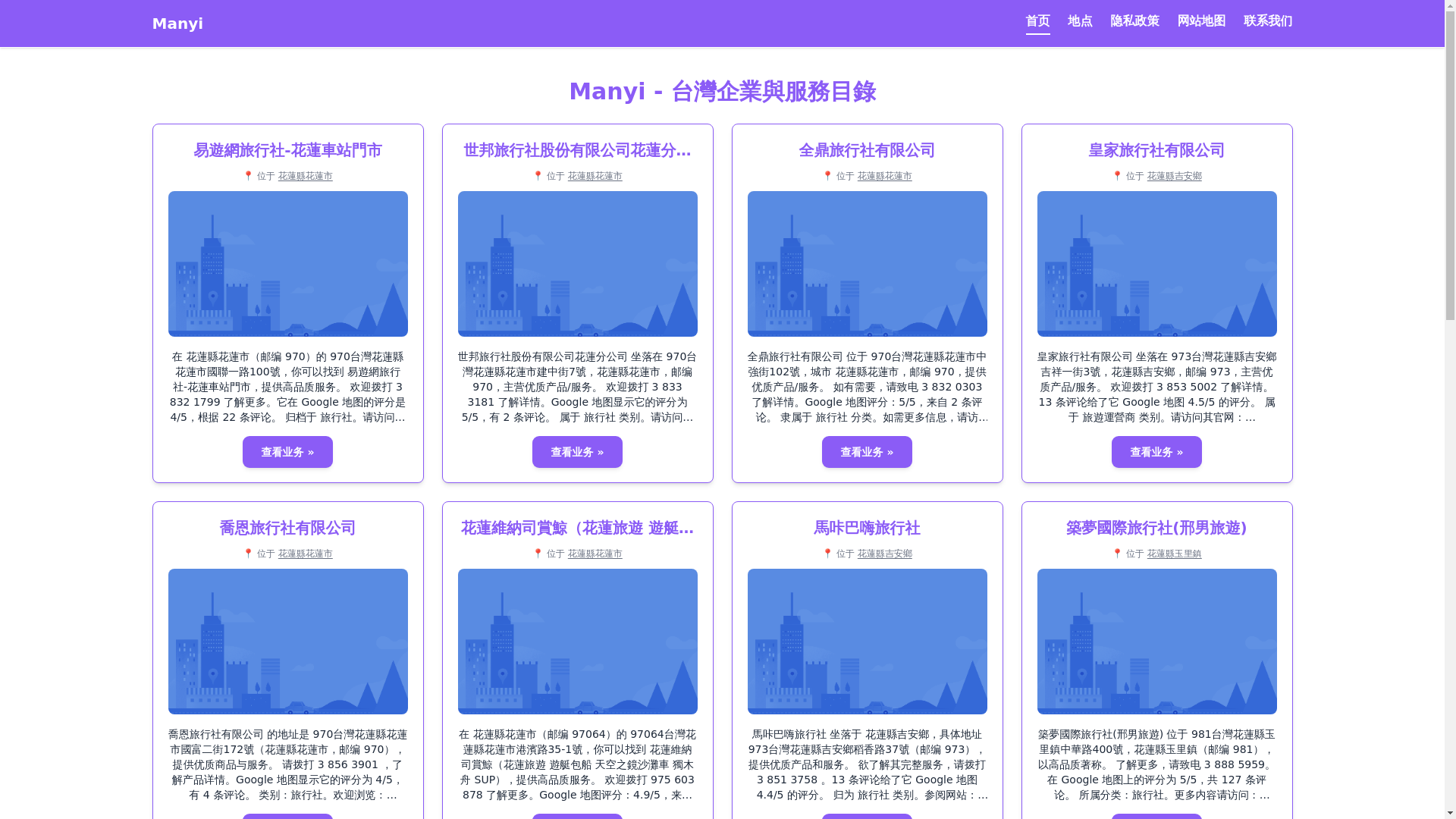
Task: Open the 网站地图 nav item
Action: coord(1201,21)
